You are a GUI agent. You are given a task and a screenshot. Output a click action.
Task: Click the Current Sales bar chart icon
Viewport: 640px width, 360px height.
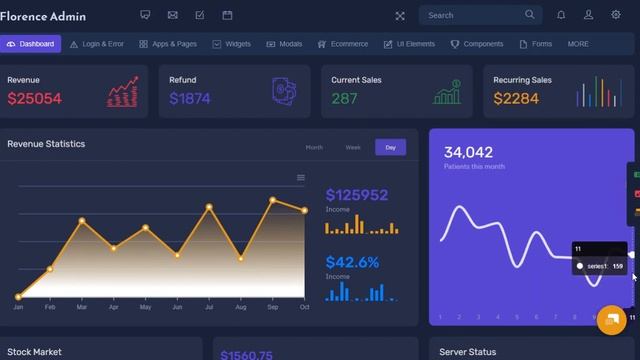(x=447, y=92)
